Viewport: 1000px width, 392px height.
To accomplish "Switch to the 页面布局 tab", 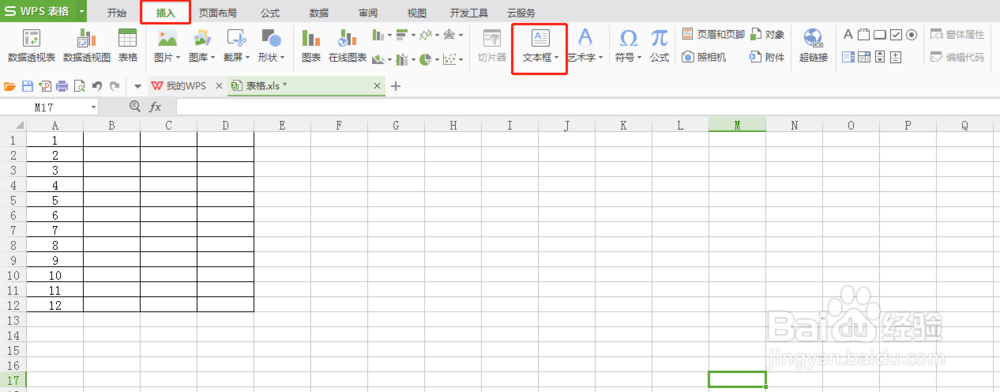I will [217, 13].
